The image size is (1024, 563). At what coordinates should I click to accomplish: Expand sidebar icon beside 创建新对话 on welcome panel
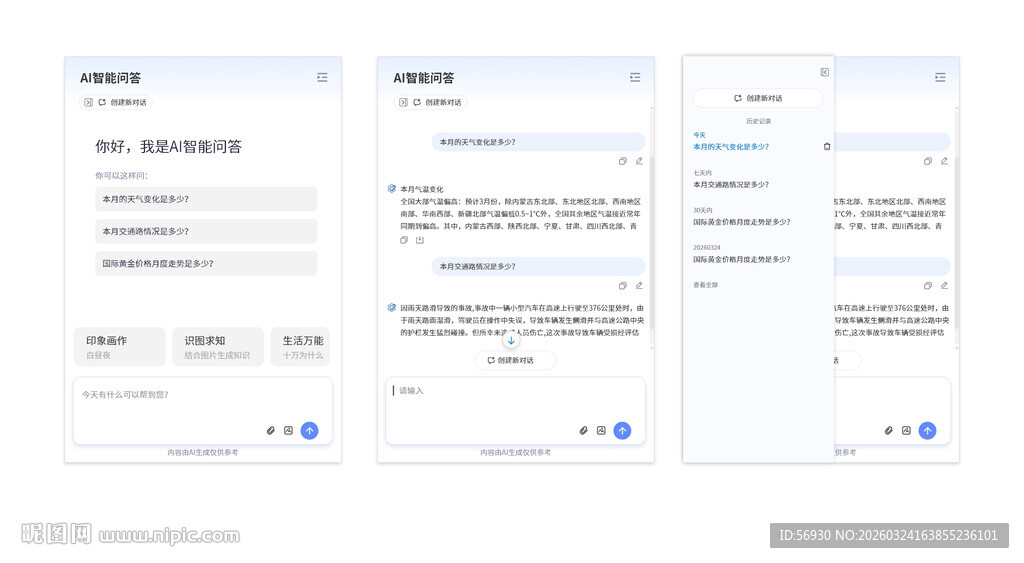pos(89,103)
